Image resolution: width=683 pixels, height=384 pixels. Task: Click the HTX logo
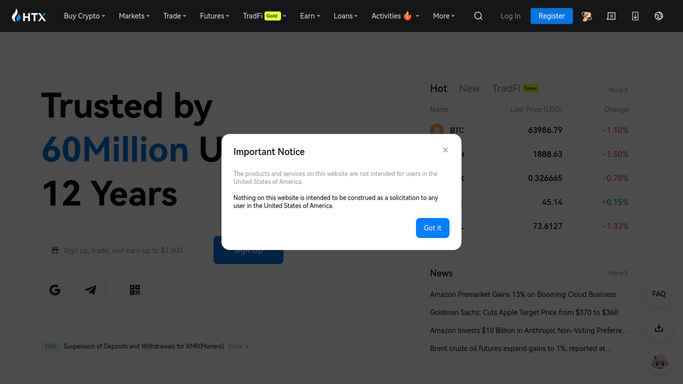[29, 16]
